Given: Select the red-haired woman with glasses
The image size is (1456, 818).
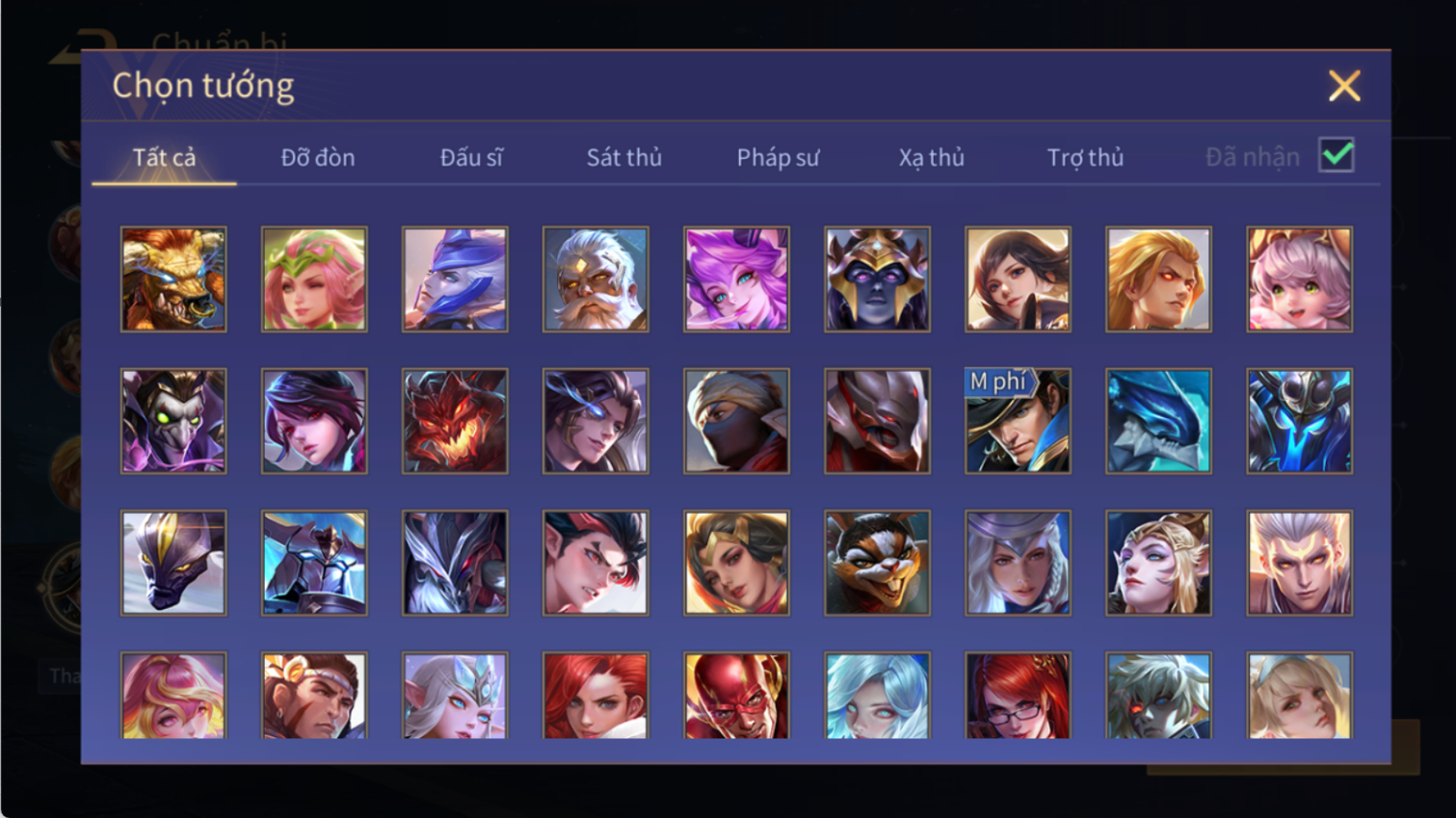Looking at the screenshot, I should (1018, 696).
